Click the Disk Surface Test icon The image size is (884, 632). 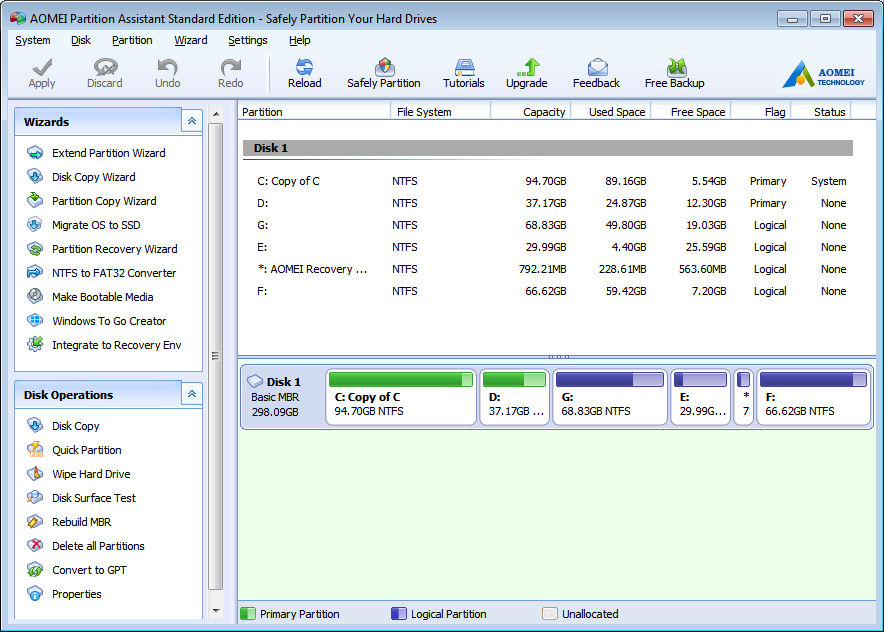(35, 498)
